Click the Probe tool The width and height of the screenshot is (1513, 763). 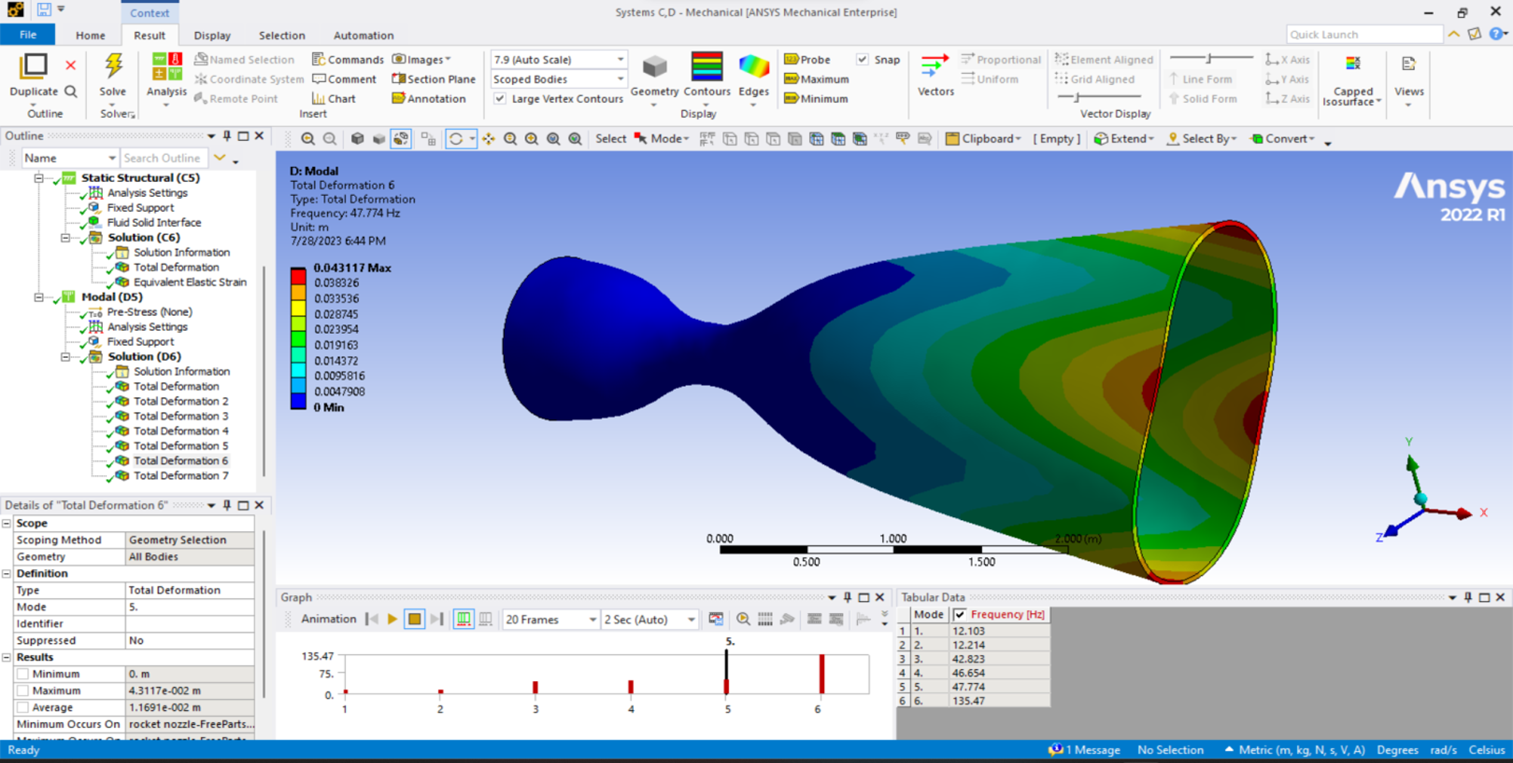(806, 60)
